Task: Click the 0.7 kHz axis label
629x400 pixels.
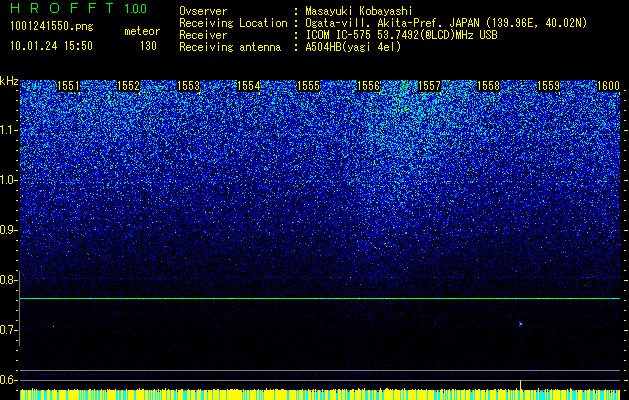Action: click(8, 330)
